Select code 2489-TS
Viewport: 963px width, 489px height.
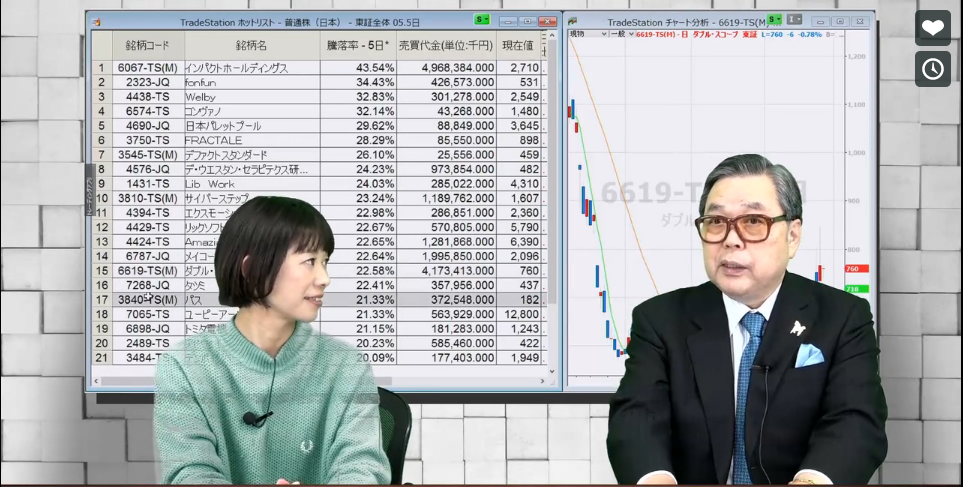147,343
